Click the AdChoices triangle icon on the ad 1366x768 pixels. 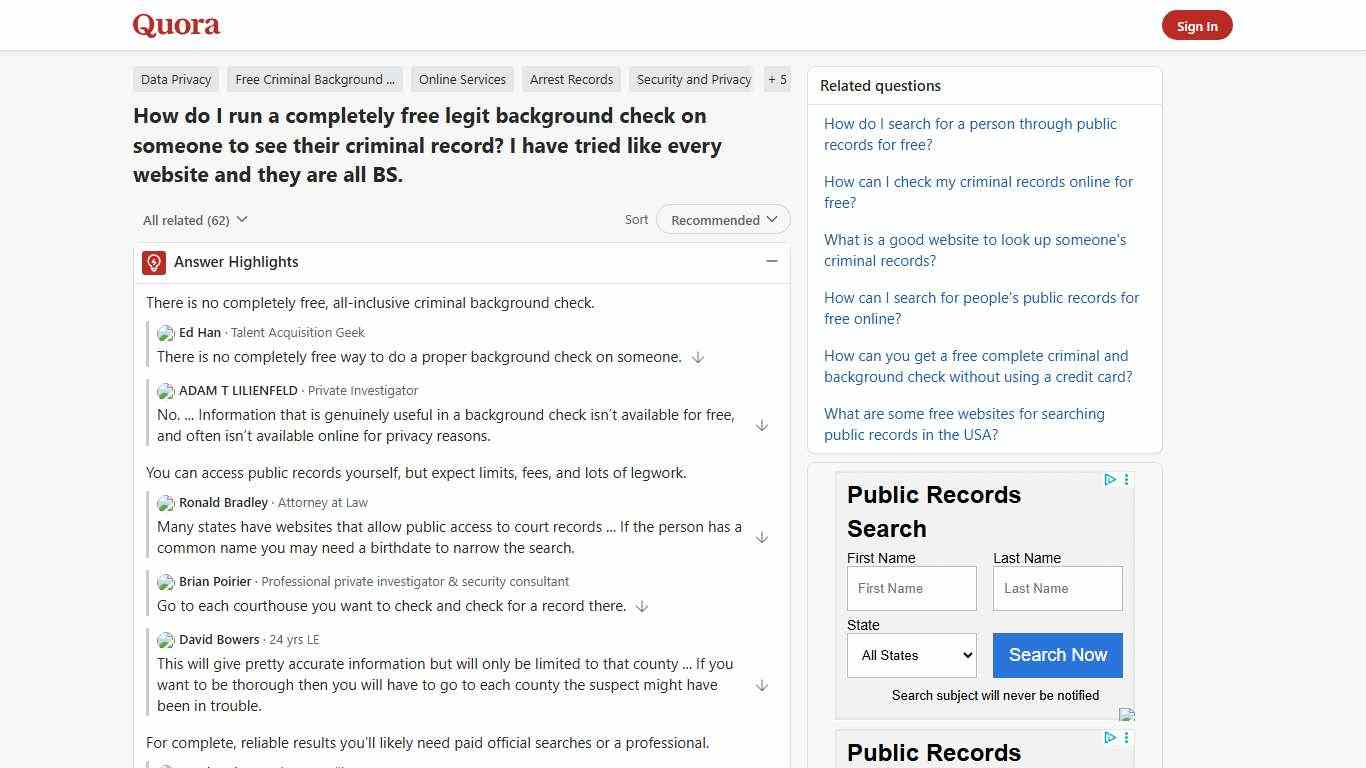[1110, 479]
